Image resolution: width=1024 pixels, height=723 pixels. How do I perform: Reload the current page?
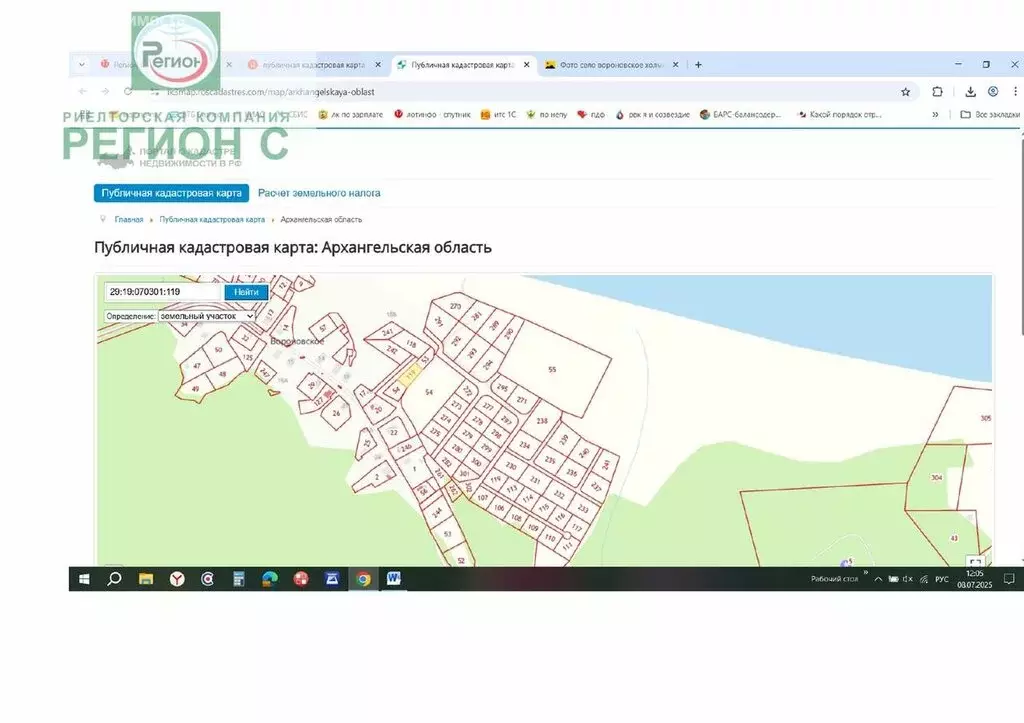coord(128,91)
